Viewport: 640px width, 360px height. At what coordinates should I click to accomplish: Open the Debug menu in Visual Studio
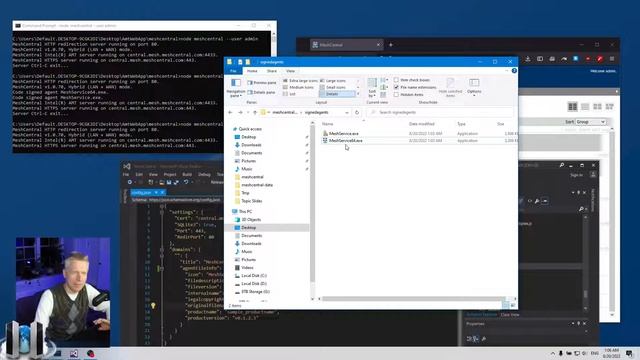click(204, 174)
